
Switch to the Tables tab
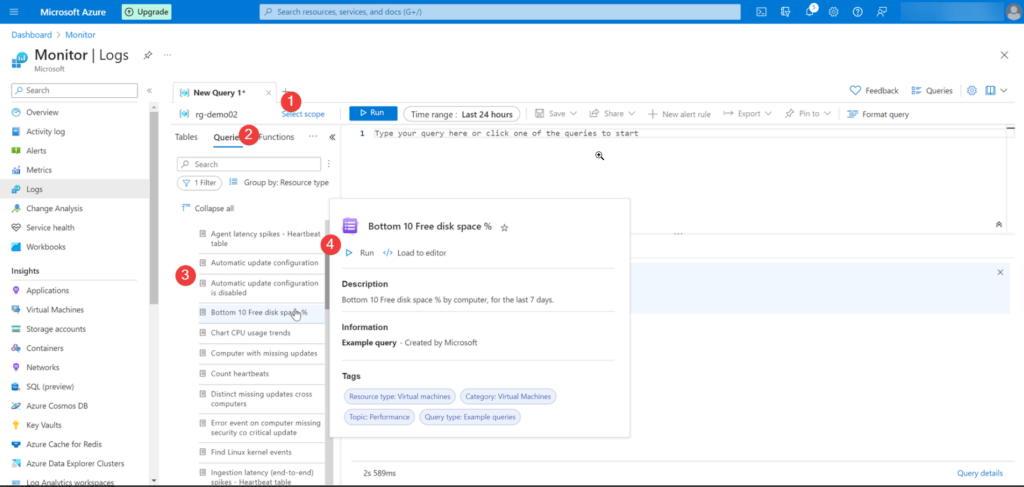pos(186,137)
